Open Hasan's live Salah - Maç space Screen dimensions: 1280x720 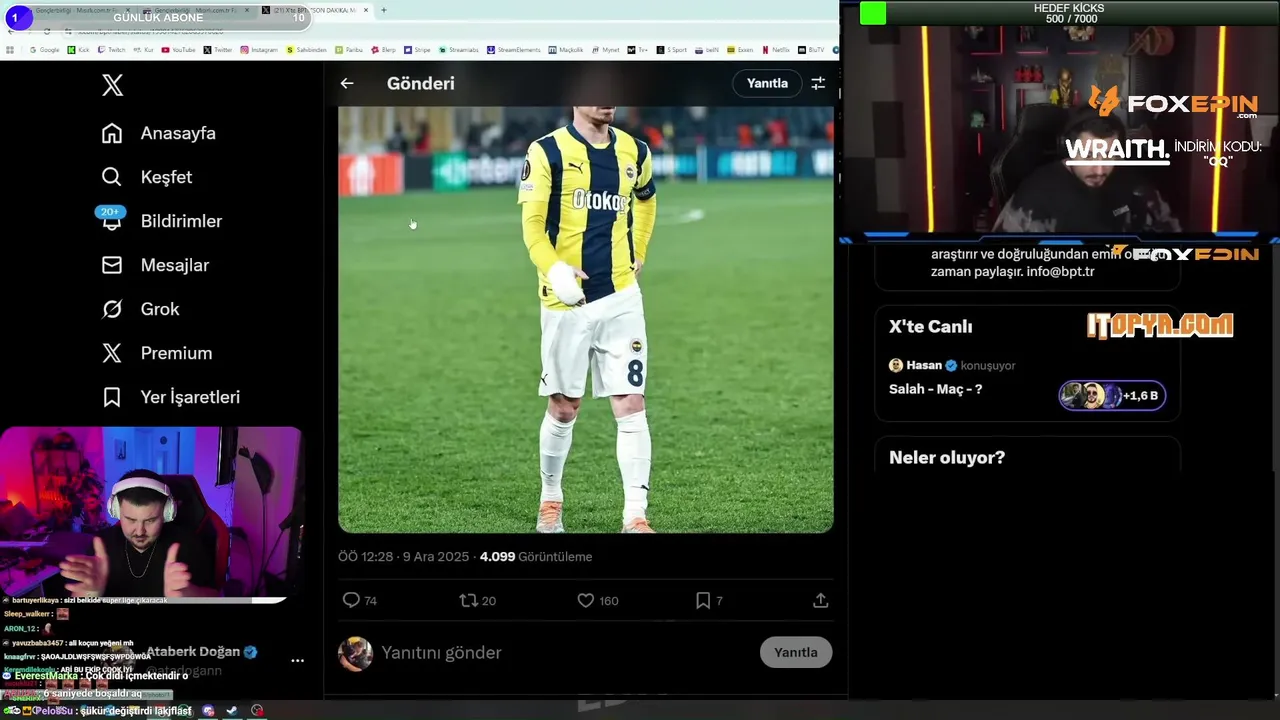coord(1027,380)
